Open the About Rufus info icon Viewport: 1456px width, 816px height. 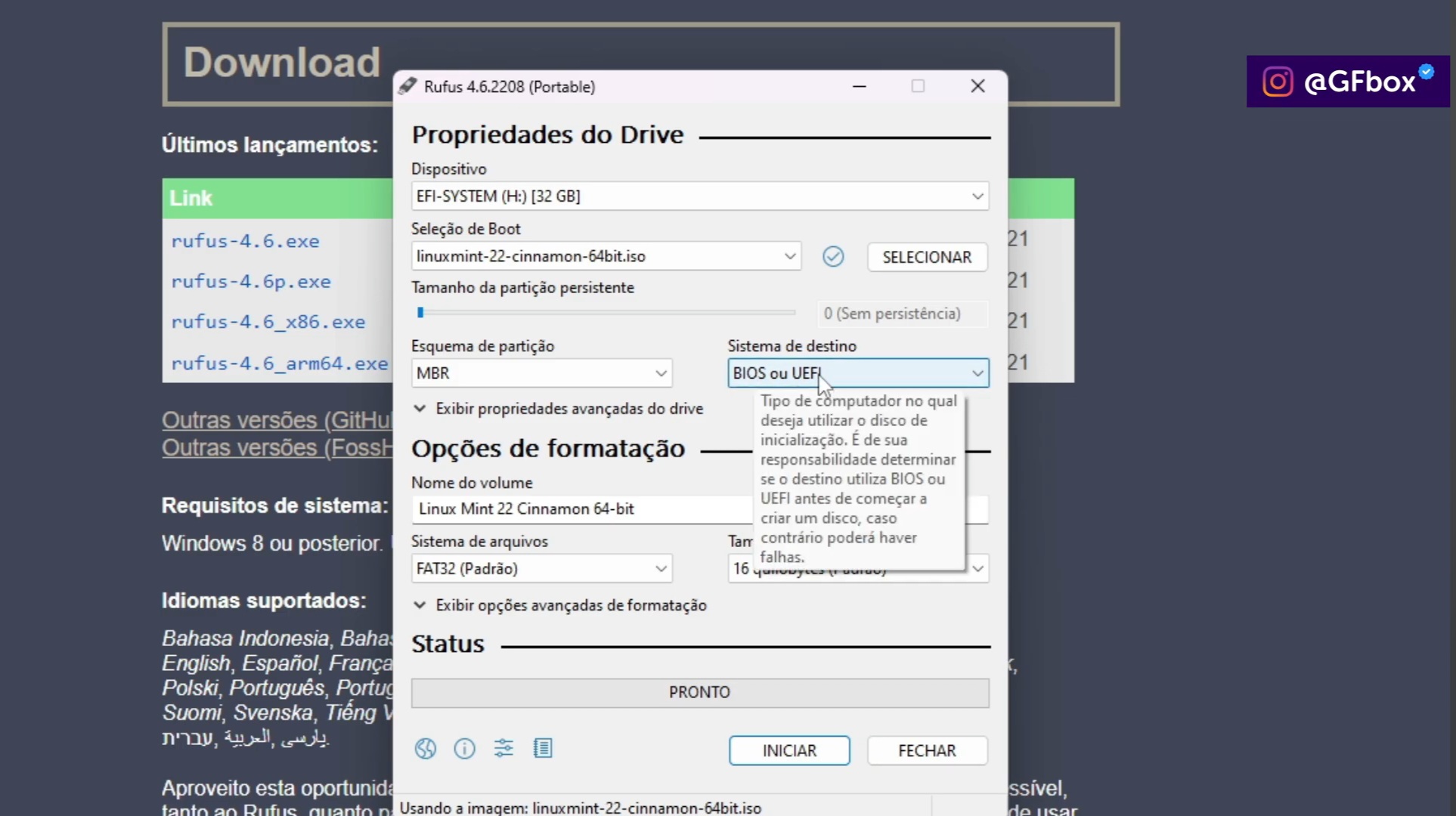pyautogui.click(x=464, y=749)
